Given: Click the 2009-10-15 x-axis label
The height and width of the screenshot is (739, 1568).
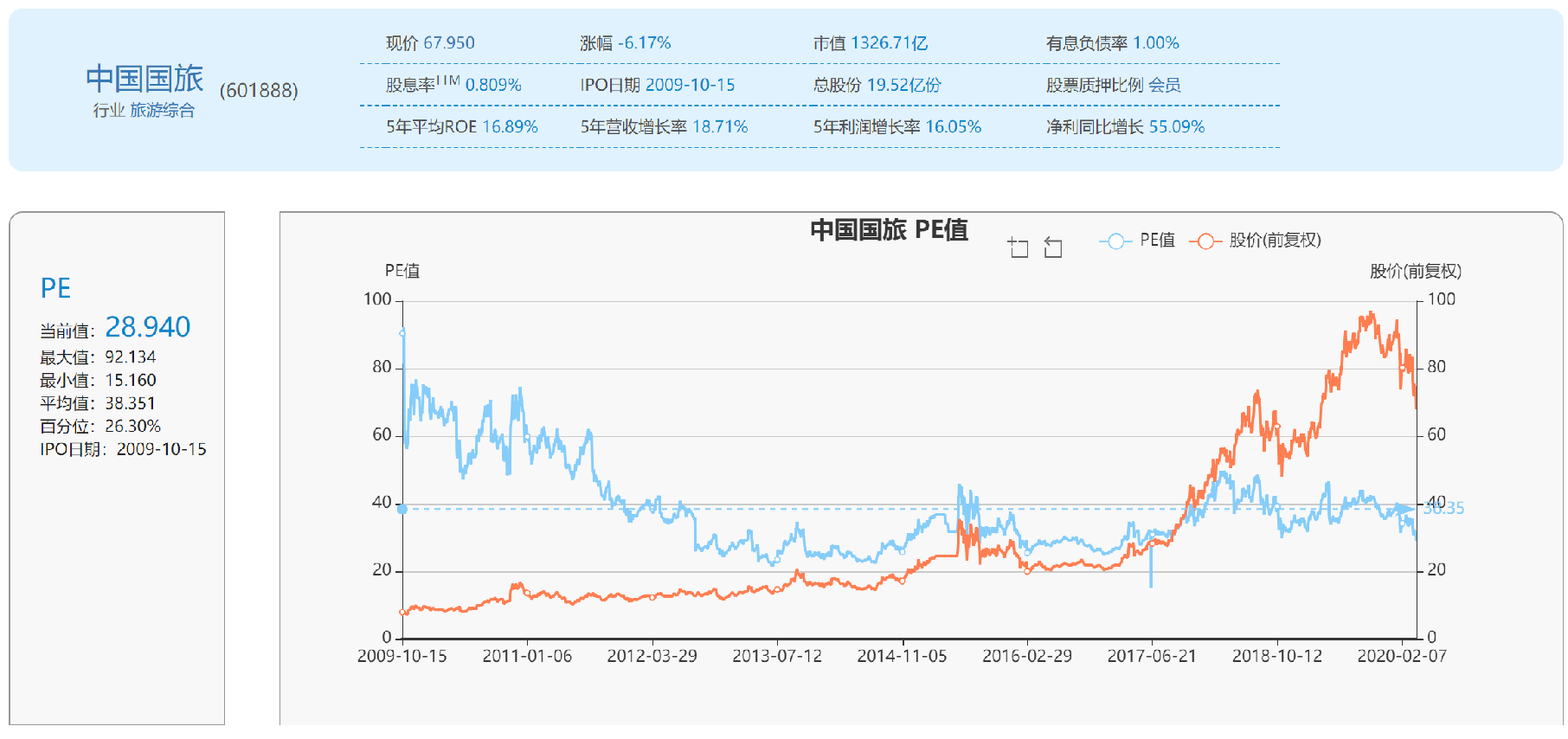Looking at the screenshot, I should click(x=402, y=657).
